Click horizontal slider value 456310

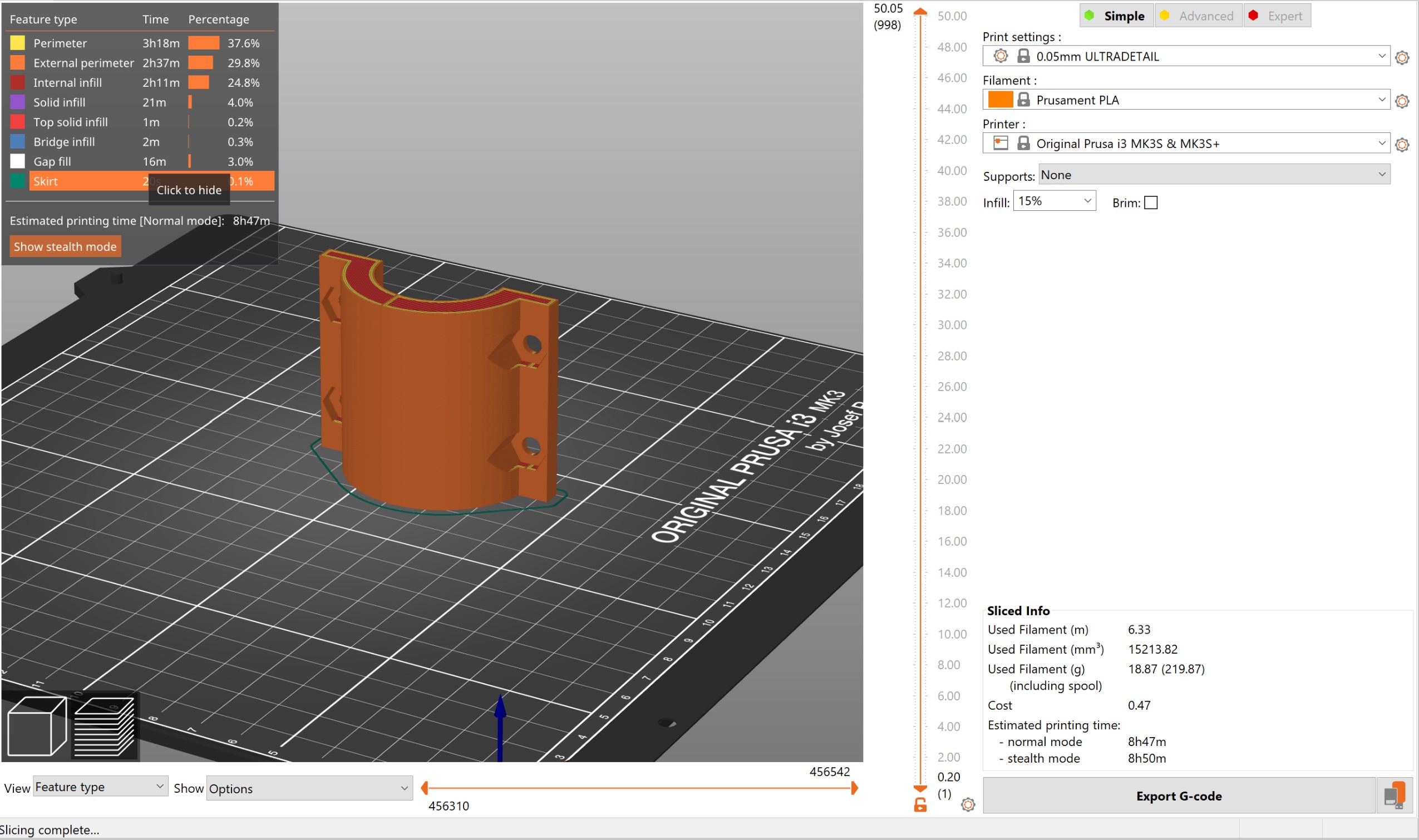click(x=449, y=806)
